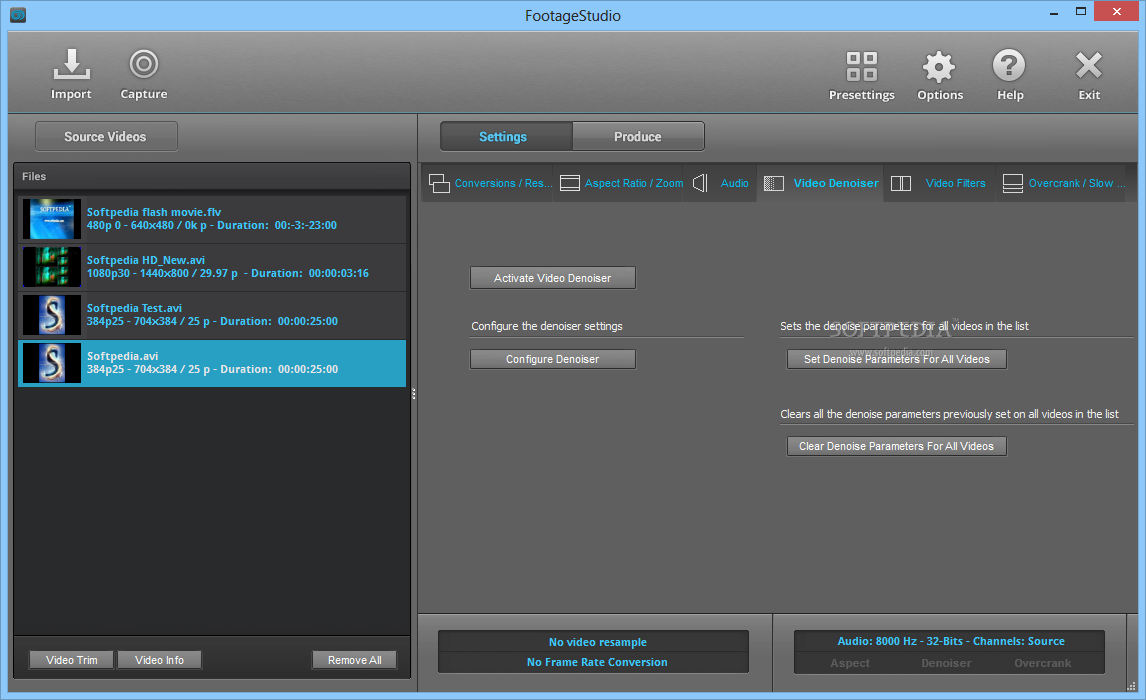Select the file name Softpedia Test.avi
1146x700 pixels.
(134, 308)
